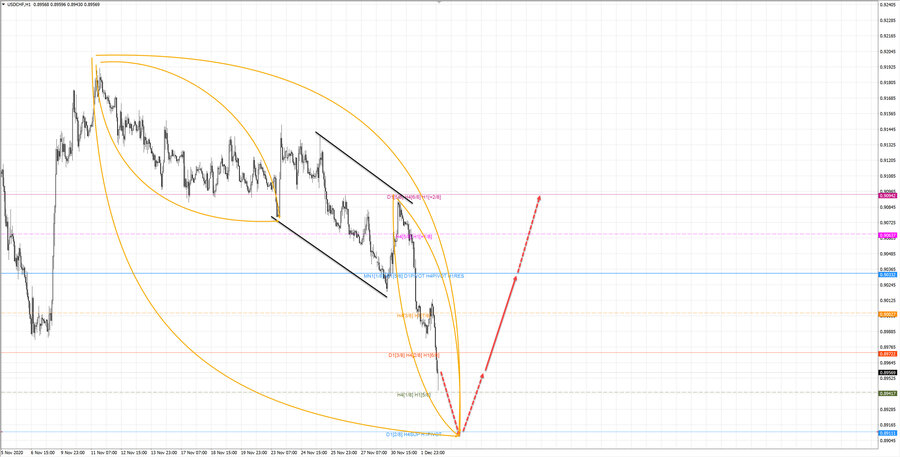The height and width of the screenshot is (457, 900).
Task: Select the magenta 0.90942 price label
Action: 887,196
